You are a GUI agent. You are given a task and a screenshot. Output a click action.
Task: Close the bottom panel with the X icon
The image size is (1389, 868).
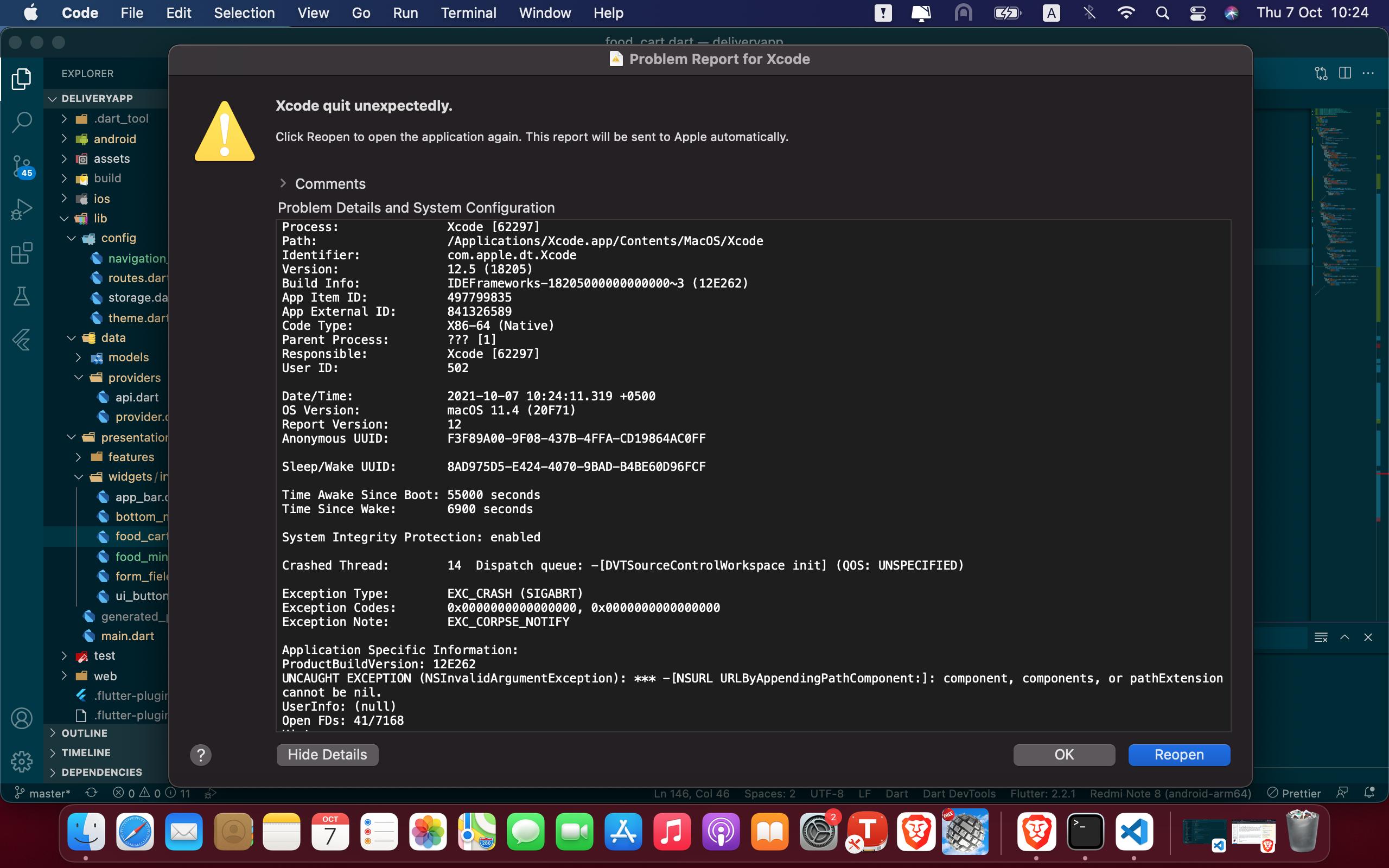[1368, 637]
